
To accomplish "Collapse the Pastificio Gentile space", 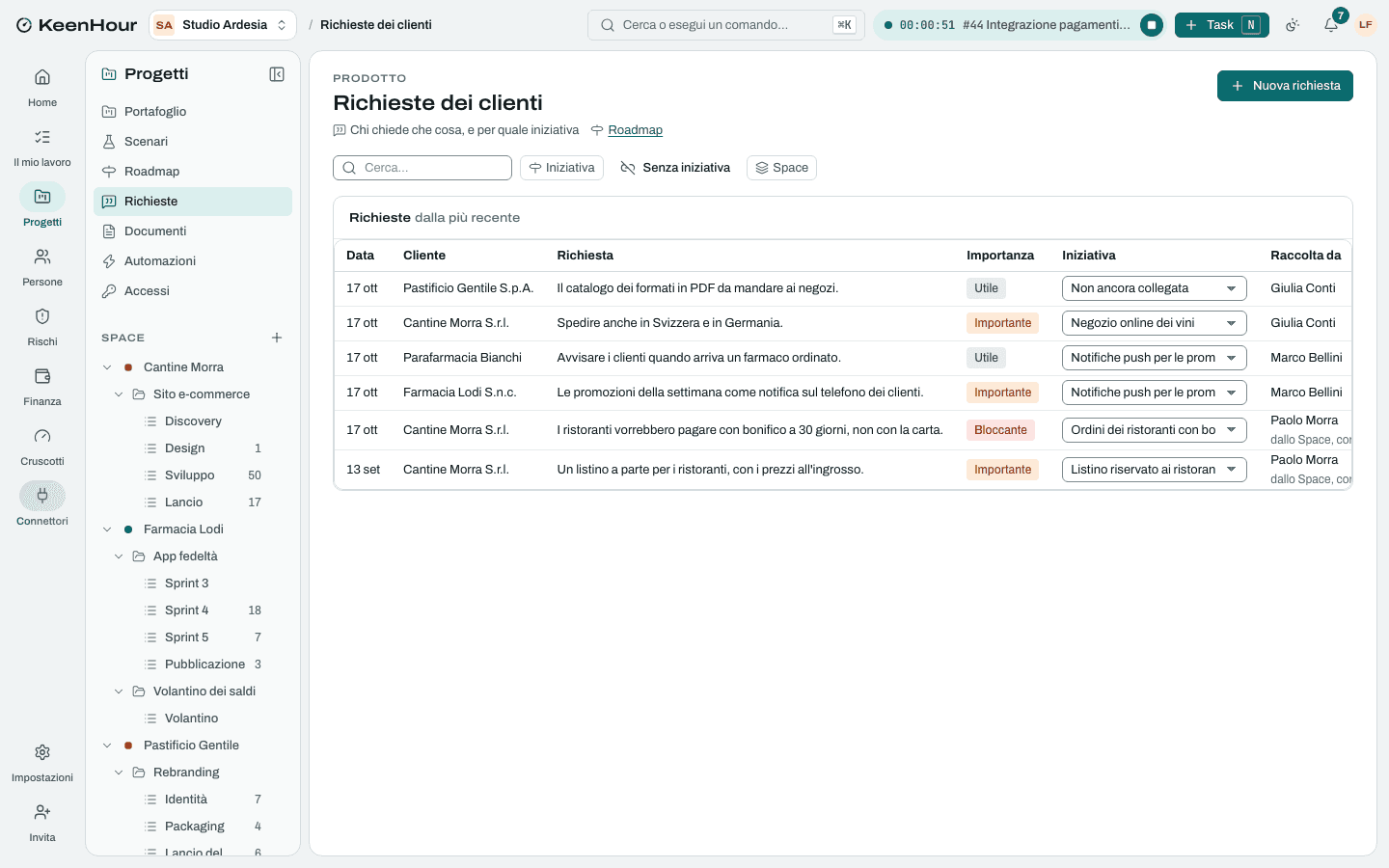I will (x=107, y=746).
